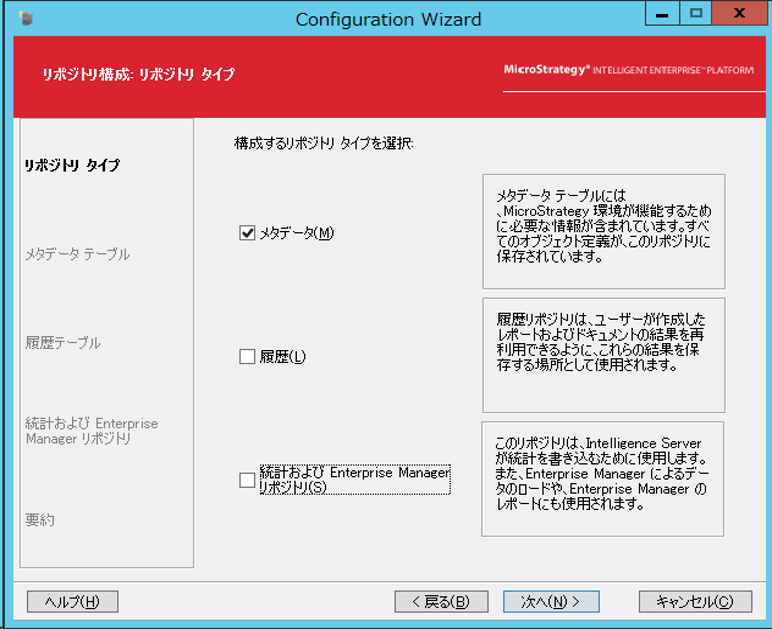This screenshot has height=629, width=772.
Task: Select 履歴テーブル step in sidebar
Action: 63,343
